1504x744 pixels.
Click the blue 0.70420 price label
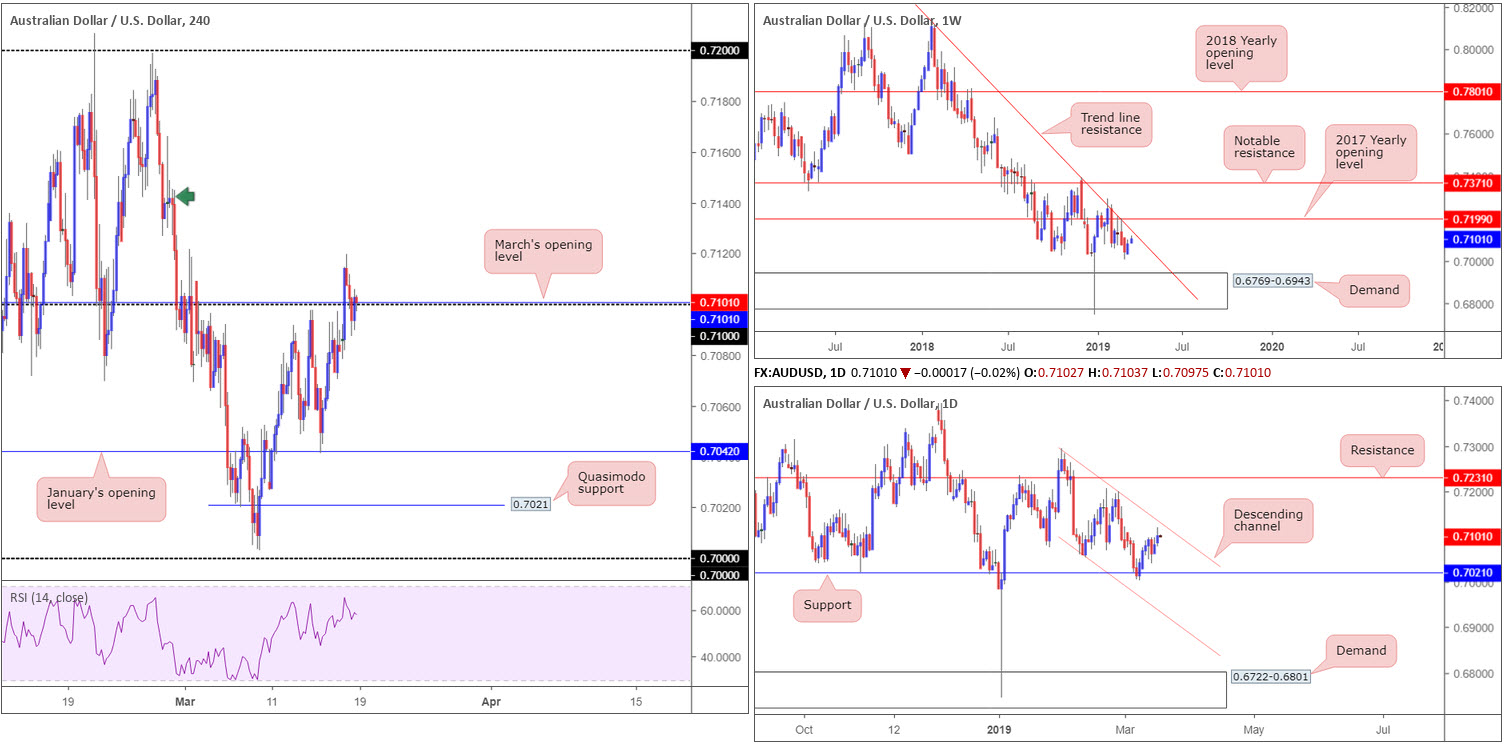coord(719,452)
